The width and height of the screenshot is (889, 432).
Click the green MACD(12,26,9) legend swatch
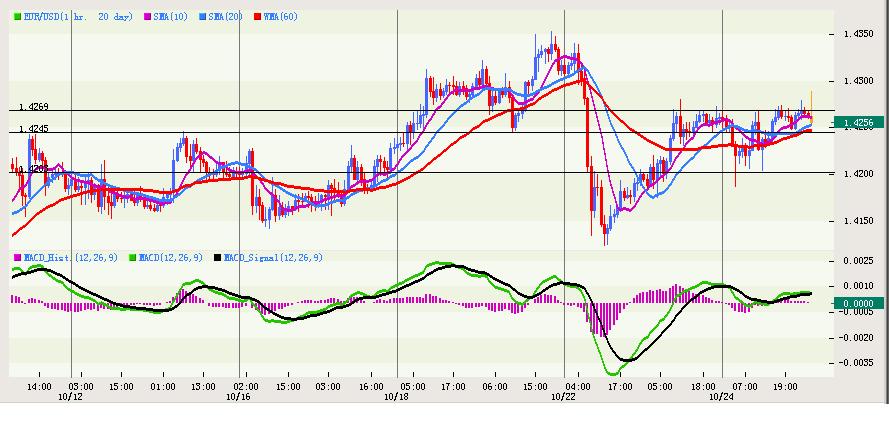coord(131,258)
